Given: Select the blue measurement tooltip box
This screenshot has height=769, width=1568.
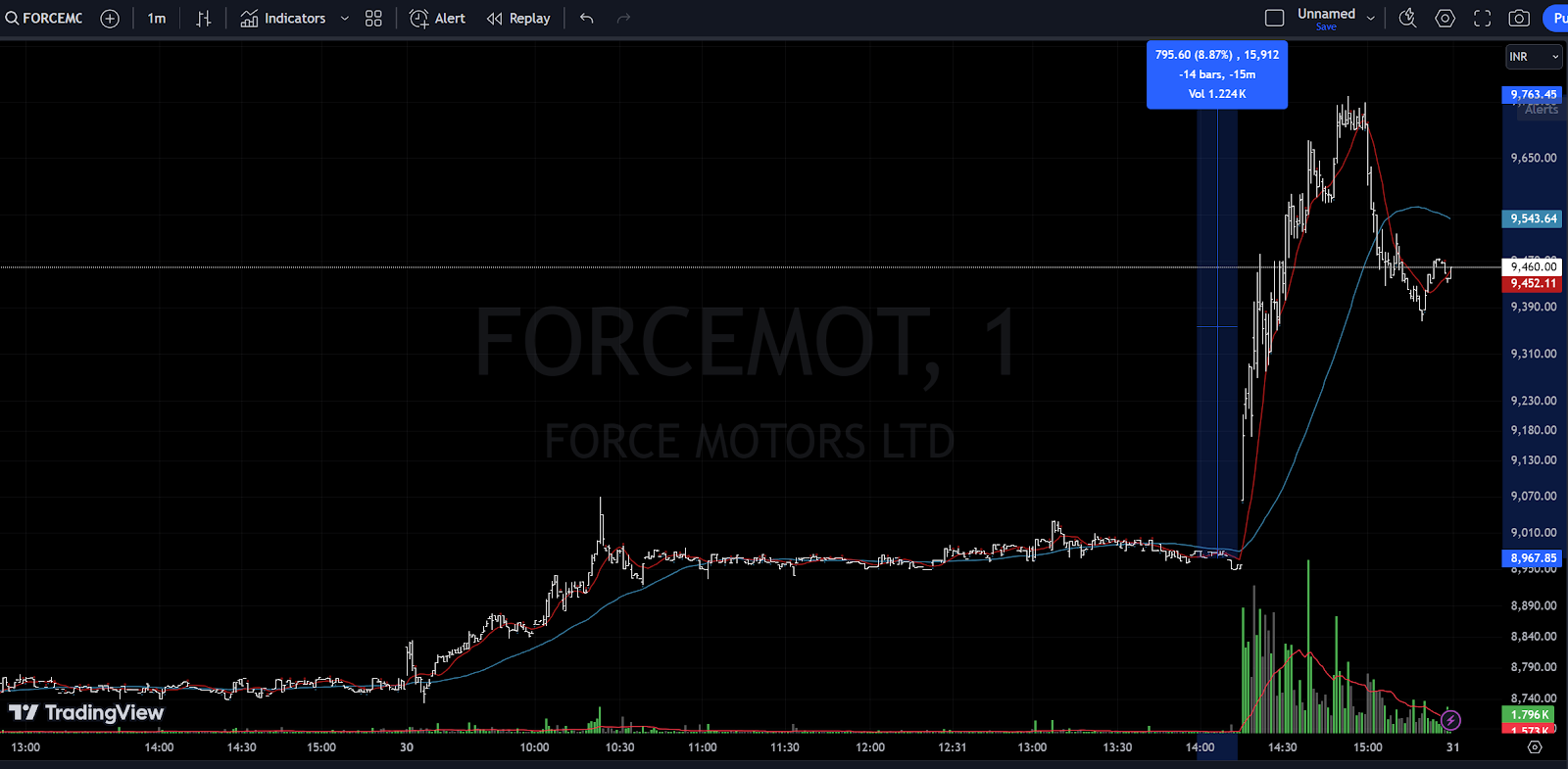Looking at the screenshot, I should [x=1217, y=74].
